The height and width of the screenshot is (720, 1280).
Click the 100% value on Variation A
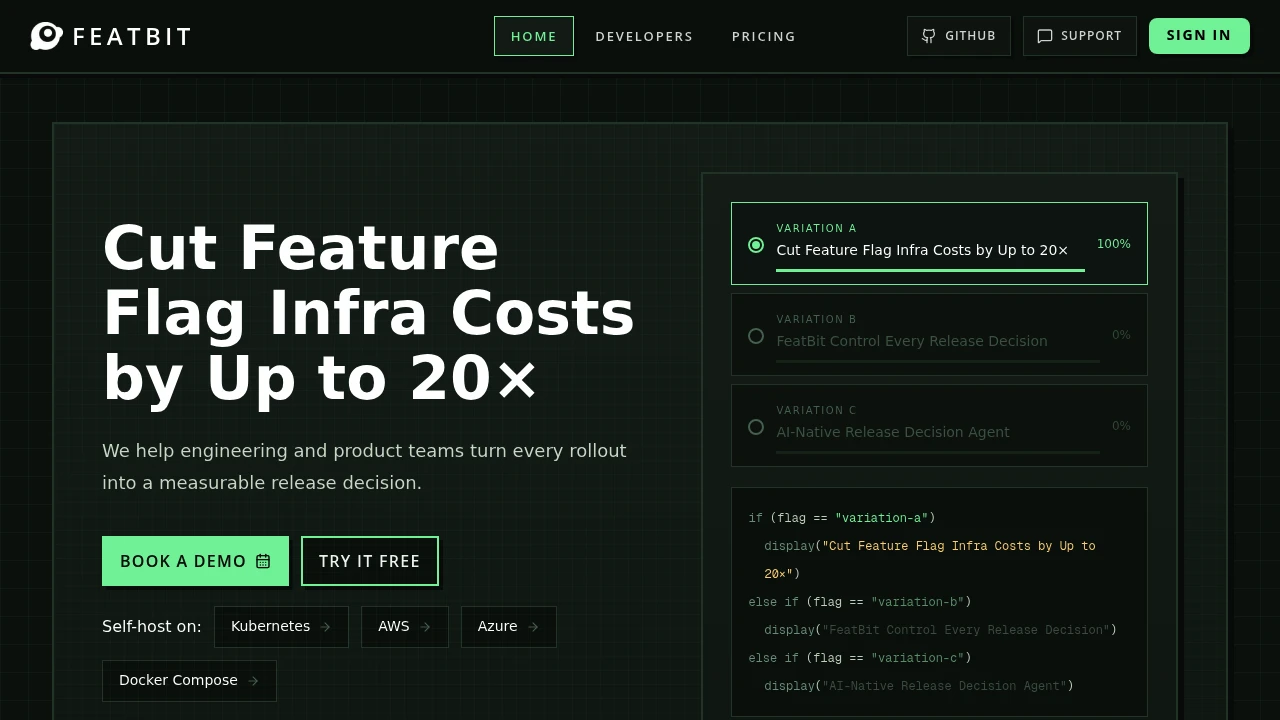(1114, 244)
